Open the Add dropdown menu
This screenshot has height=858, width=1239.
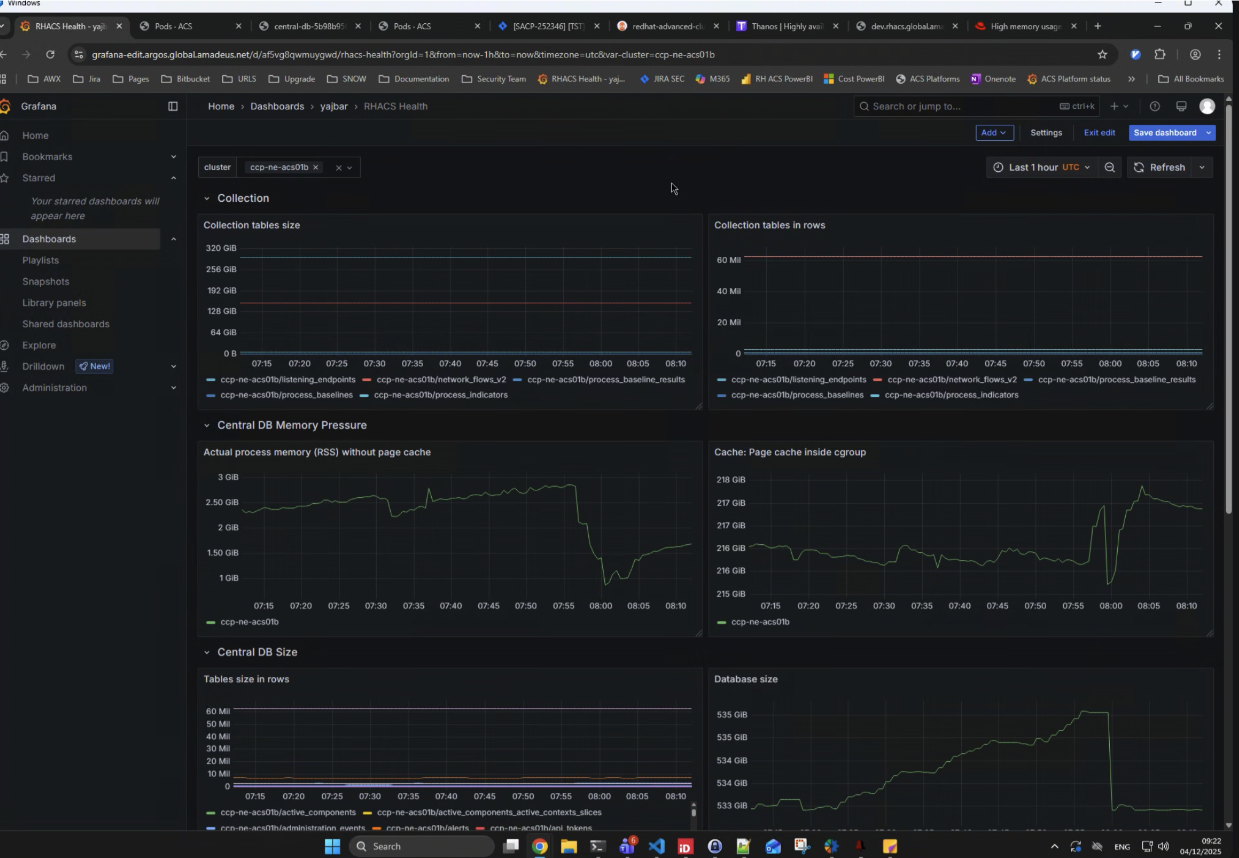pyautogui.click(x=994, y=133)
